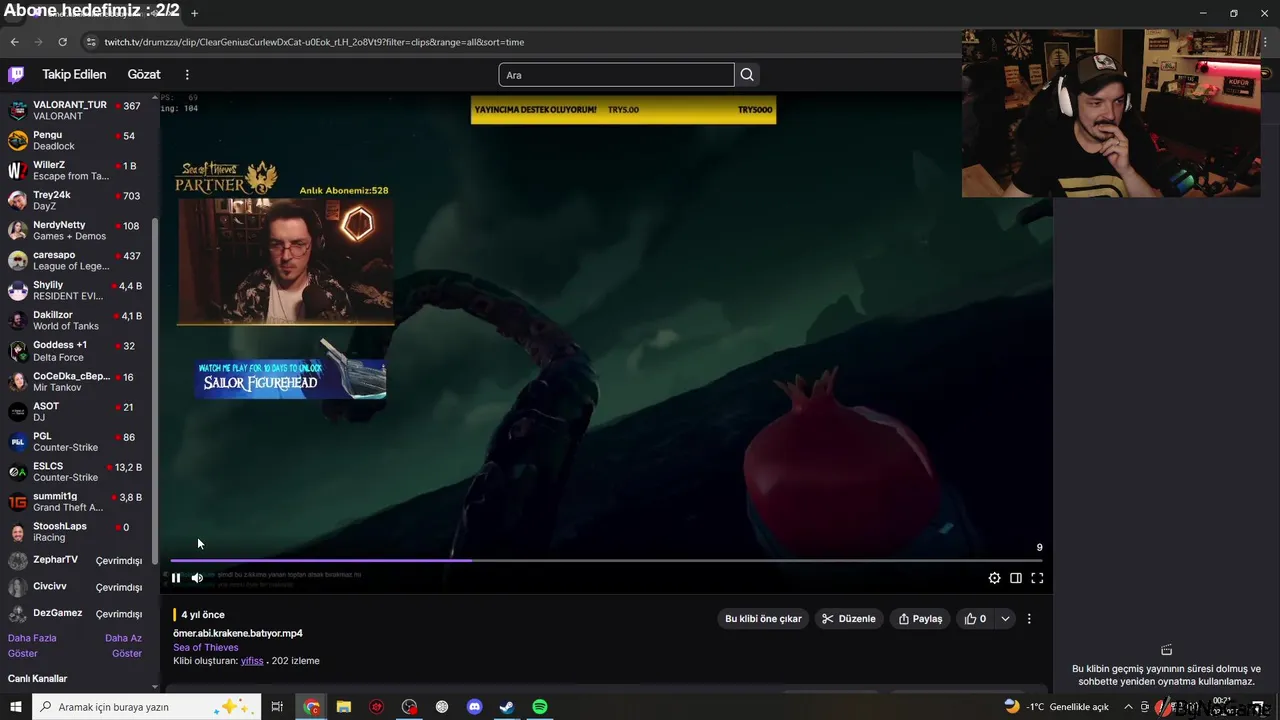Open Trey24k channel in sidebar
Image resolution: width=1280 pixels, height=720 pixels.
(x=78, y=200)
